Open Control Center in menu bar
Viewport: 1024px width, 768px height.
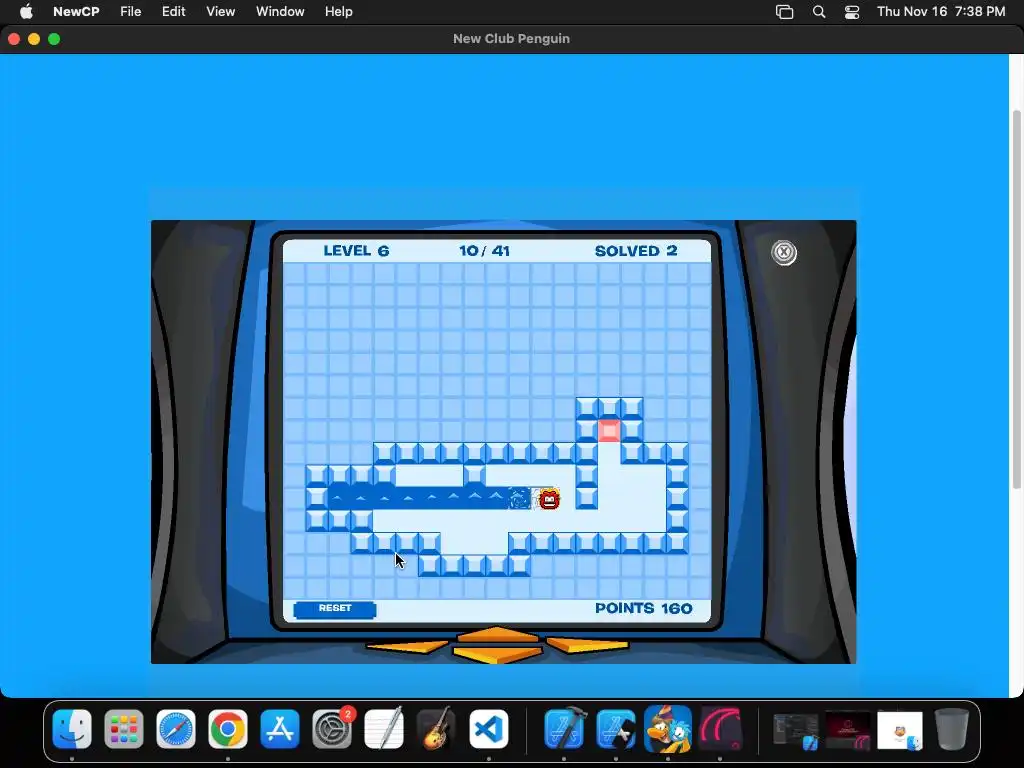(852, 12)
